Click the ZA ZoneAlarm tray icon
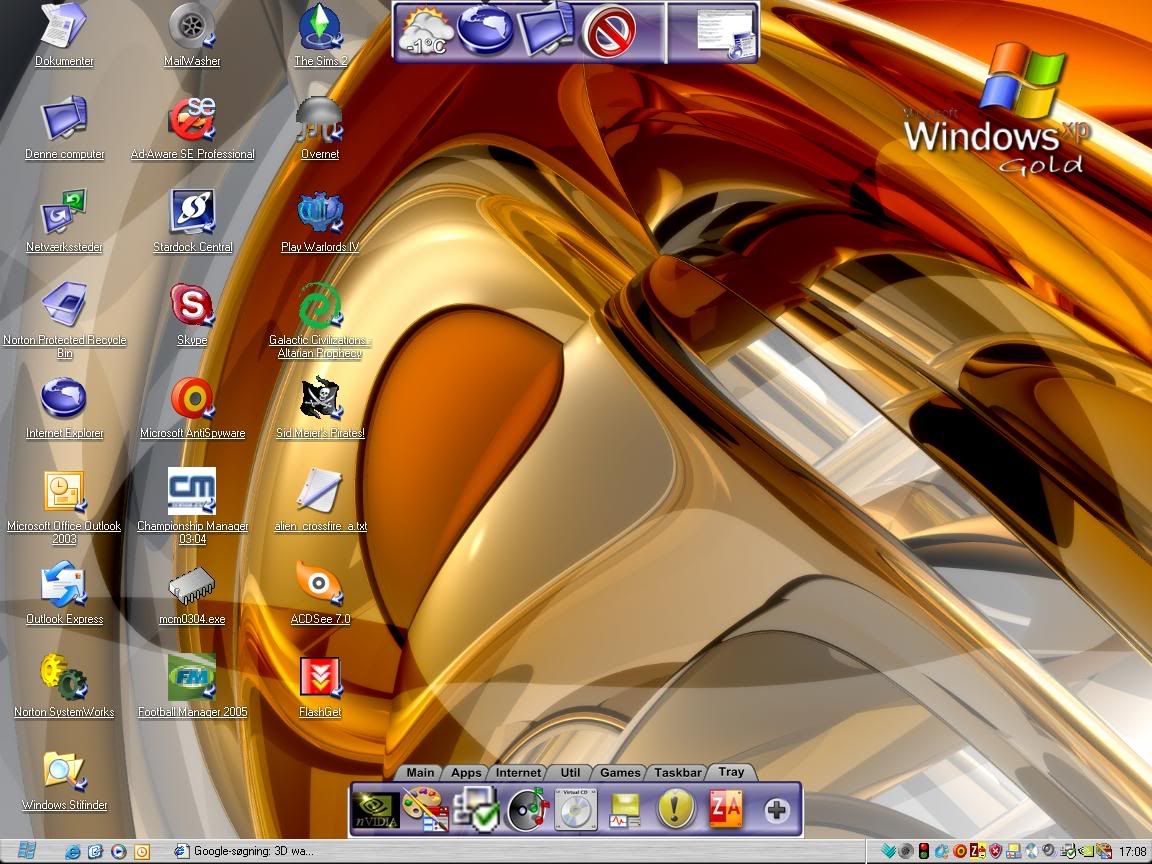This screenshot has height=864, width=1152. pos(978,851)
